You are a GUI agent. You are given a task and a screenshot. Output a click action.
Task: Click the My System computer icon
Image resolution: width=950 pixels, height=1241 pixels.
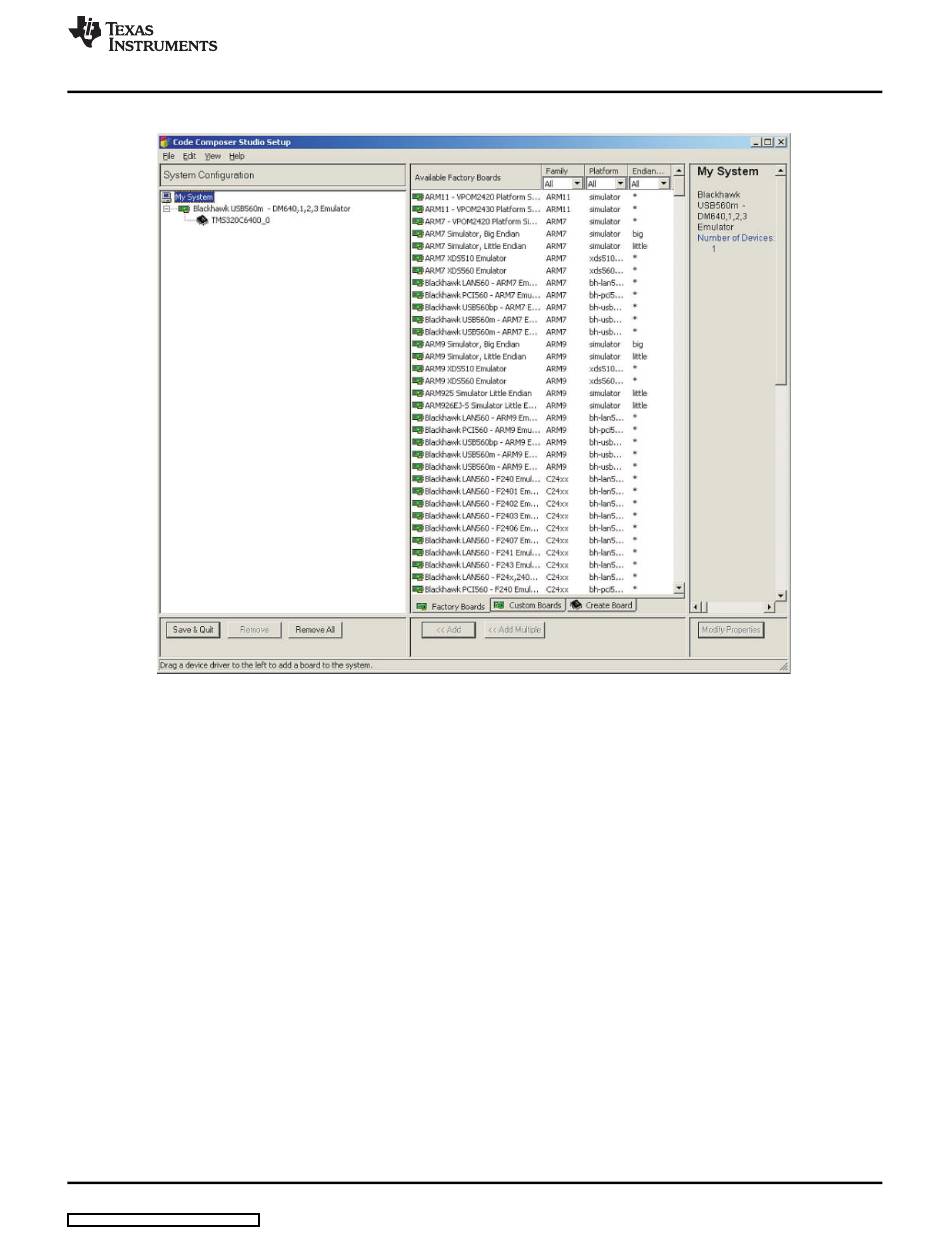point(167,197)
